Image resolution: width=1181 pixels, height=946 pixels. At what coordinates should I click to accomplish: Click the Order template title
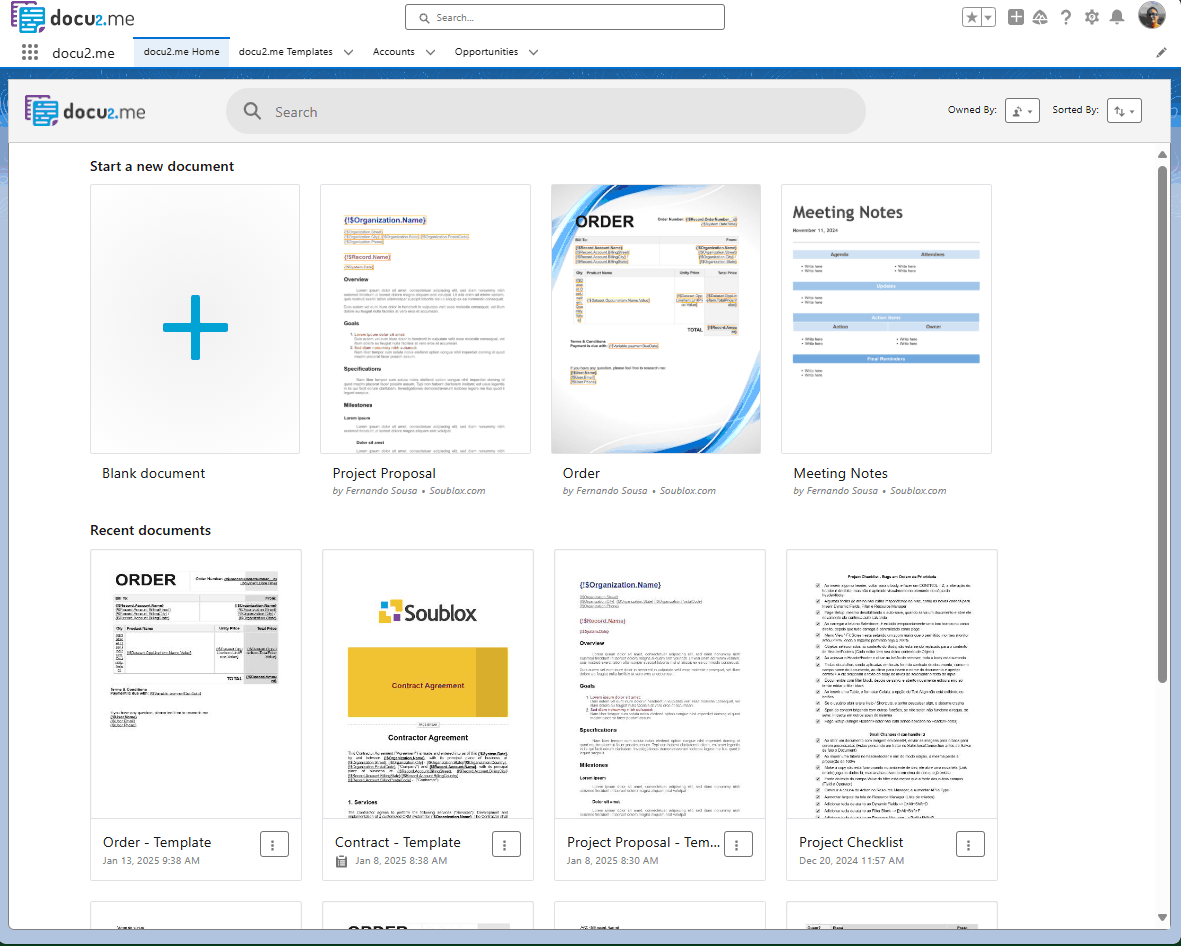pyautogui.click(x=581, y=473)
